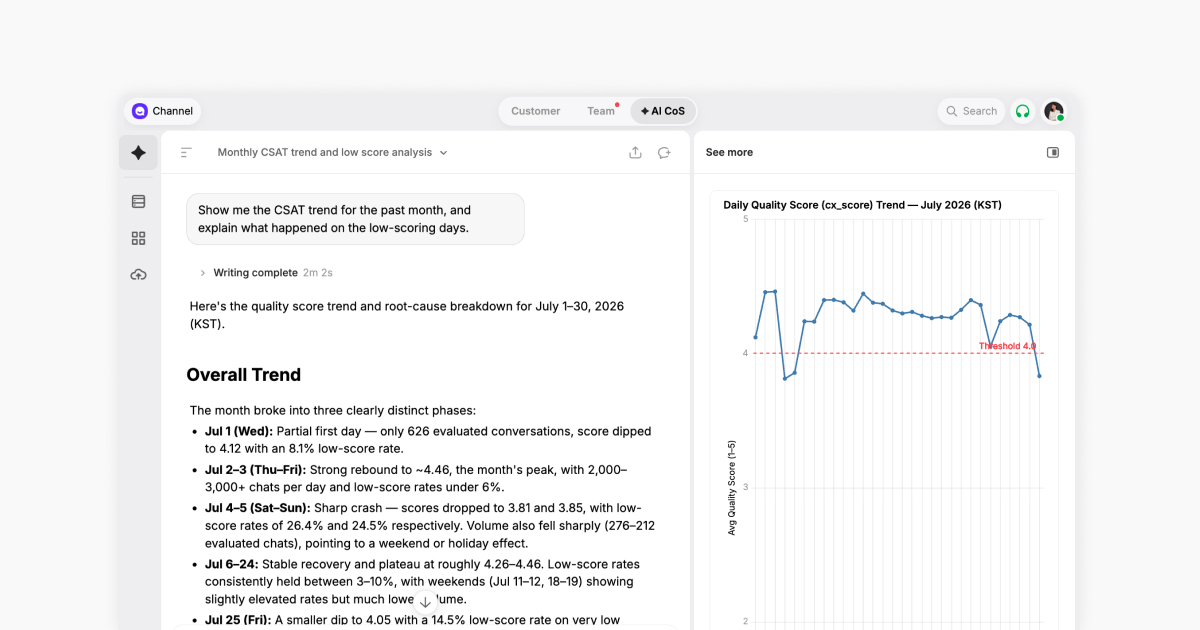Toggle the conversation list menu icon
This screenshot has width=1200, height=630.
pos(186,152)
